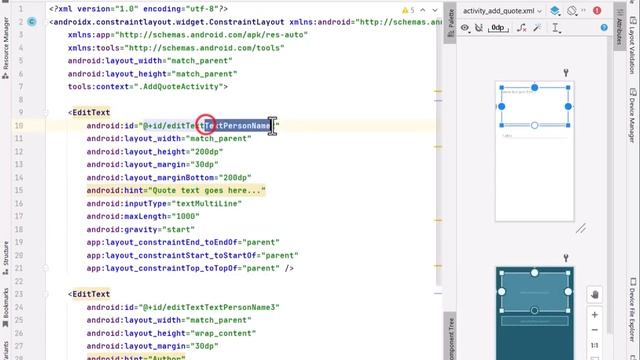Click right constraint anchor in blueprint view

568,292
